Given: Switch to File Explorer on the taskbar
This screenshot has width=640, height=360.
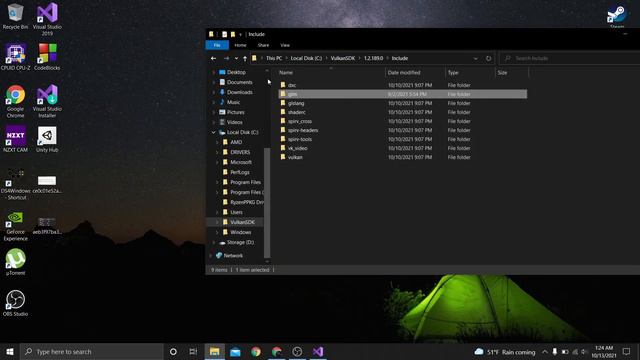Looking at the screenshot, I should point(215,351).
